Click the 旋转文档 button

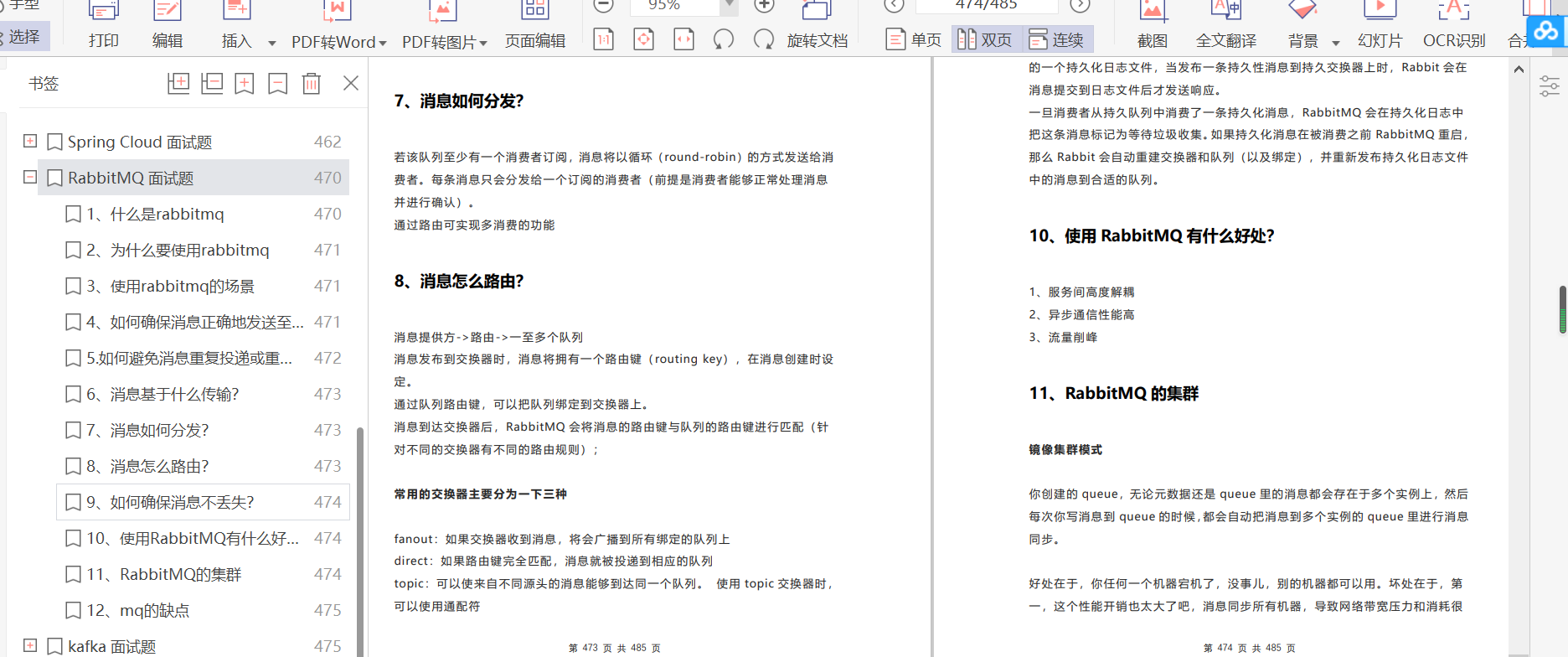(x=818, y=26)
